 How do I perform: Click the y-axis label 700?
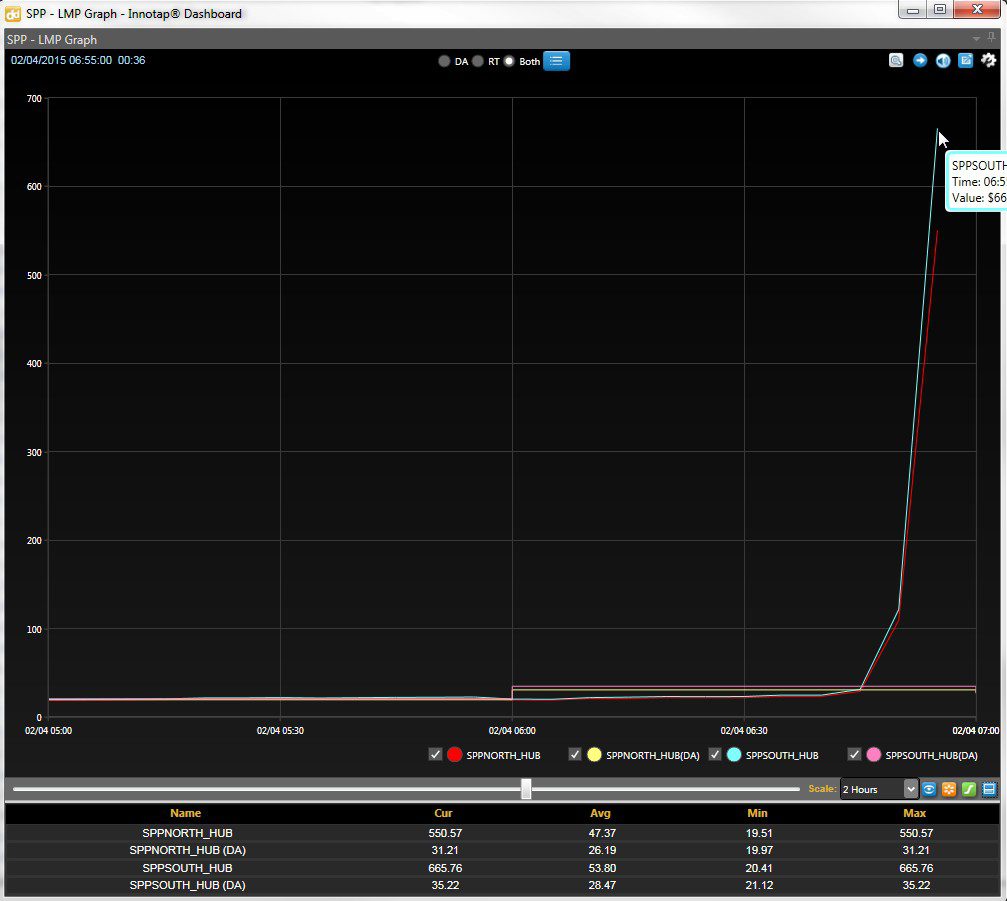(34, 99)
